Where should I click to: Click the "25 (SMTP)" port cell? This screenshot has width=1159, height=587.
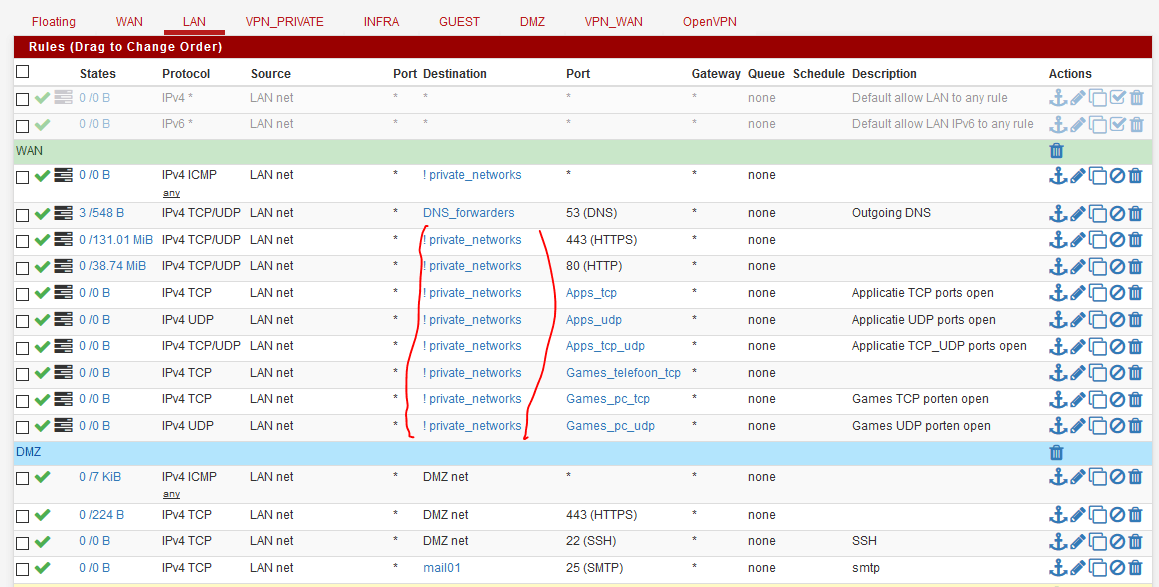click(594, 568)
